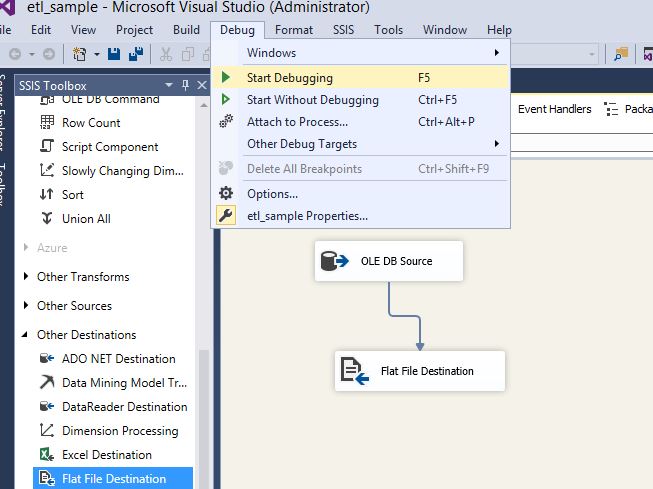
Task: Click the Sort transform in toolbox
Action: pyautogui.click(x=72, y=195)
